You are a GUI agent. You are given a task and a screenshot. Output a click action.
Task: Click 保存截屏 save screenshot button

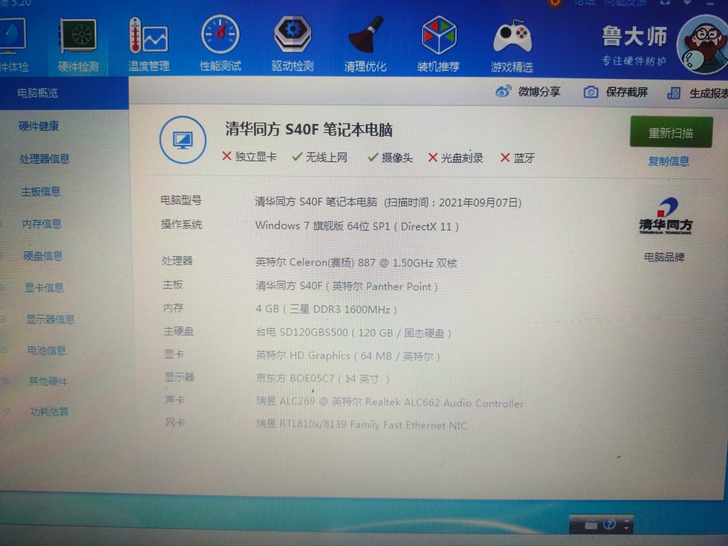click(626, 92)
